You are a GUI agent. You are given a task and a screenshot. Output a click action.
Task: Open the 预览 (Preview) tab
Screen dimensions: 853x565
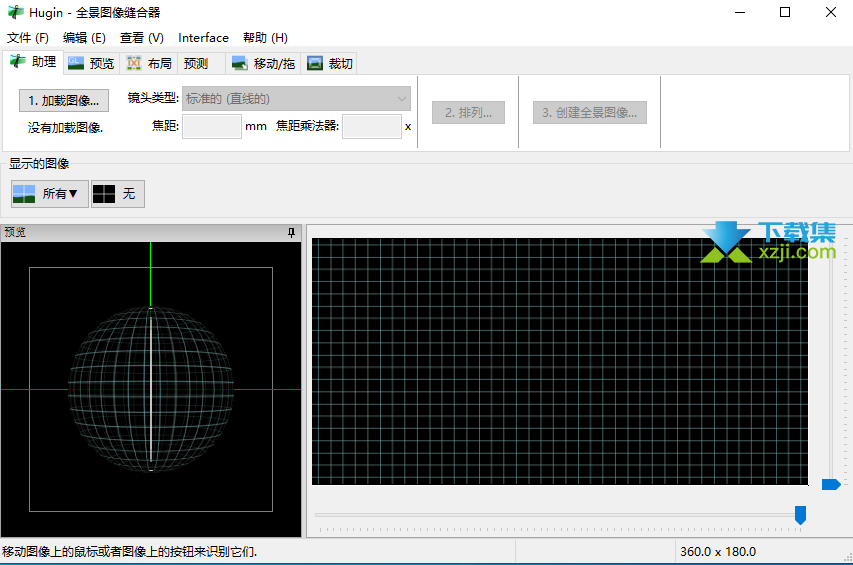coord(91,64)
